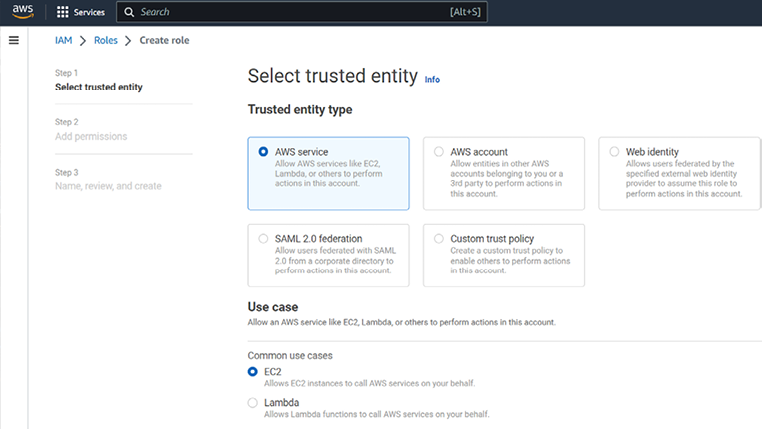
Task: Click Step 1 Select trusted entity
Action: tap(98, 87)
